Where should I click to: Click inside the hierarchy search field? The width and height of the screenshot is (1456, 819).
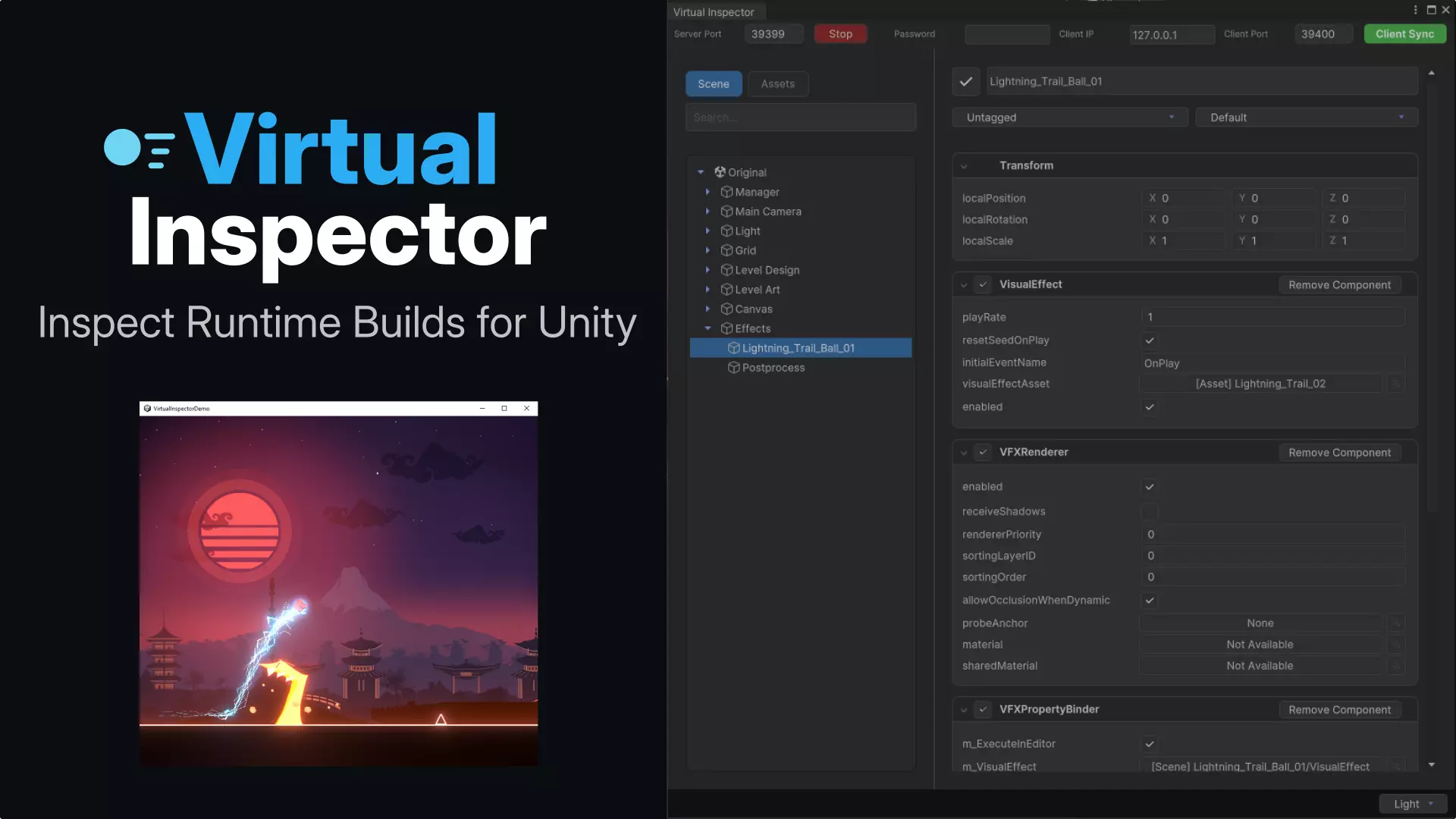pyautogui.click(x=801, y=117)
